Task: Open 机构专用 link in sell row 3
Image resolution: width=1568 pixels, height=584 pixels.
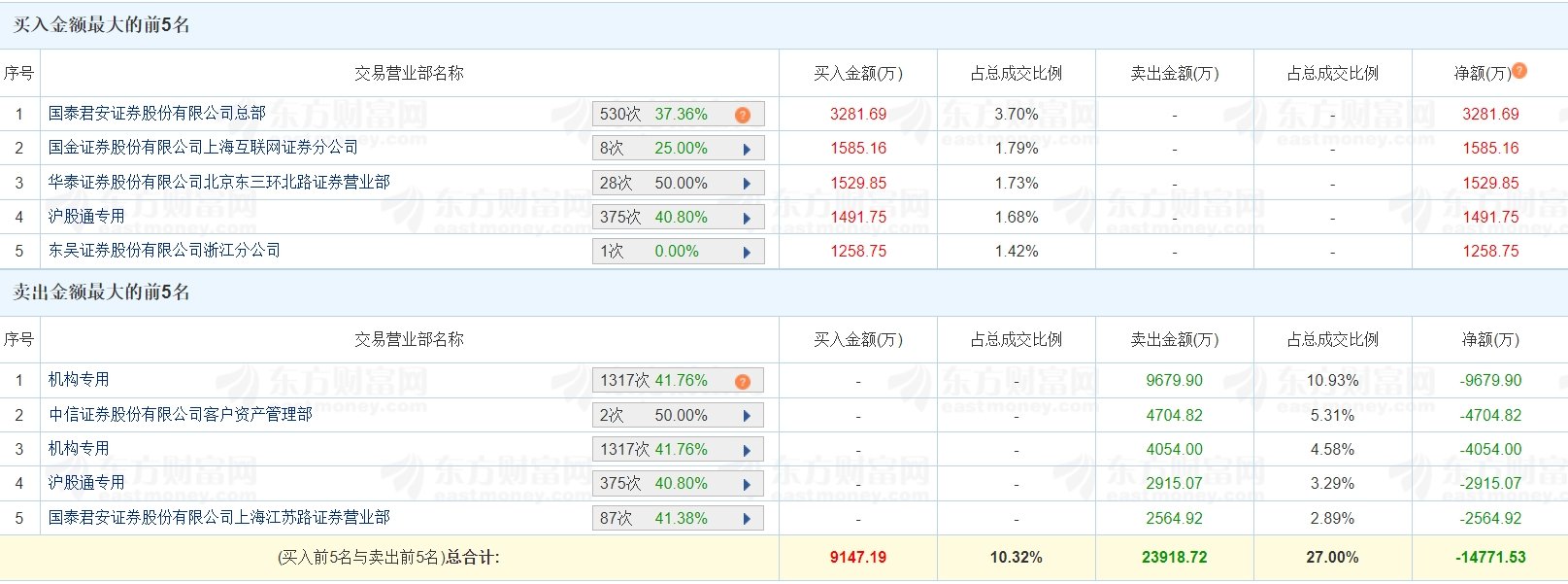Action: (x=79, y=449)
